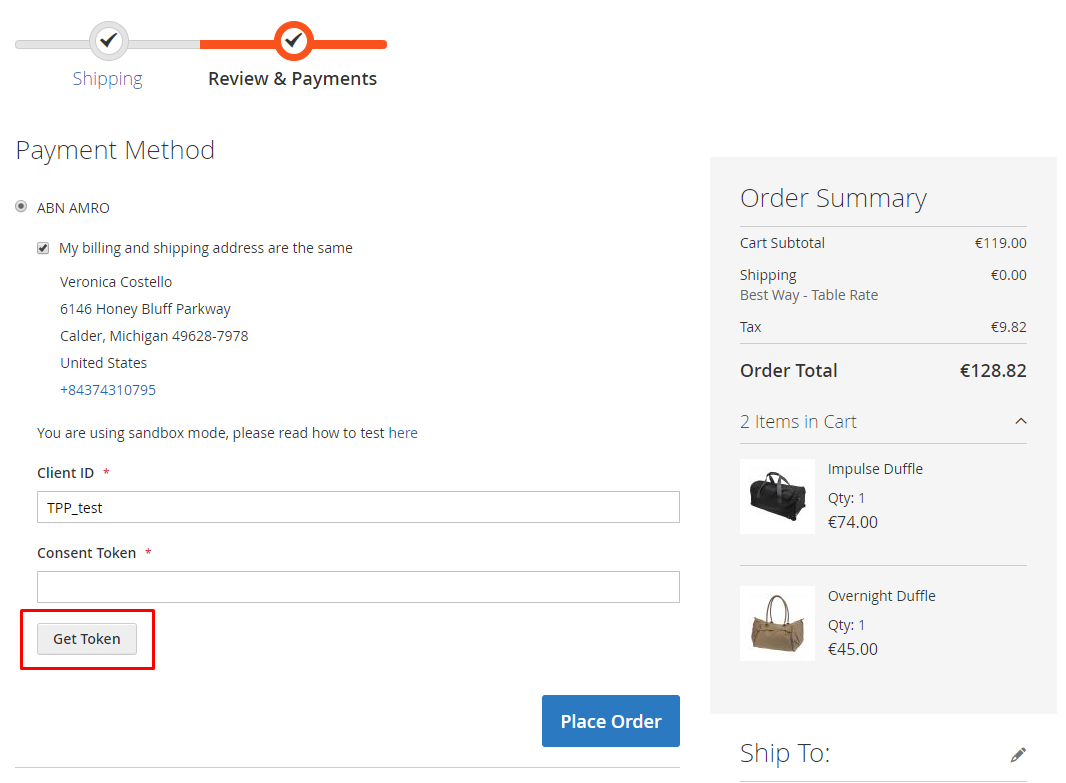1066x783 pixels.
Task: Go back to the Shipping step
Action: click(107, 79)
